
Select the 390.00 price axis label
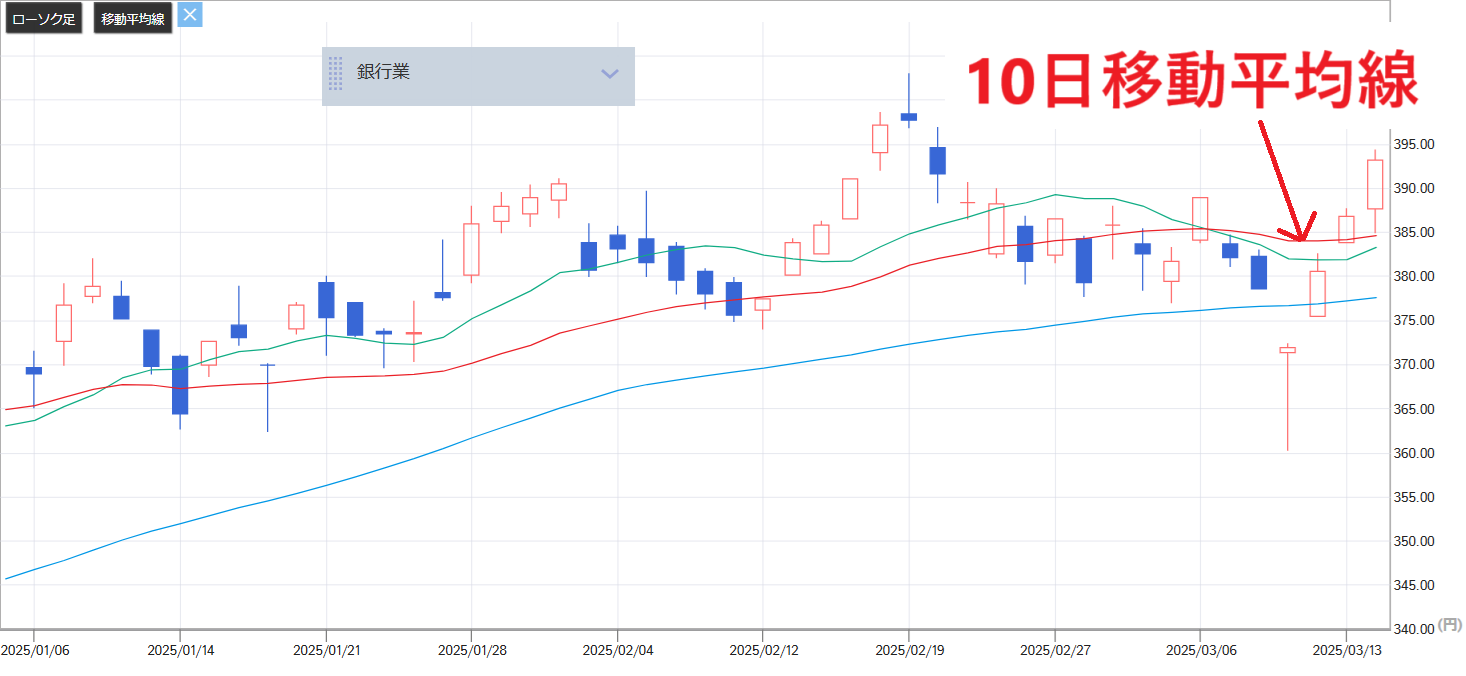click(x=1414, y=189)
